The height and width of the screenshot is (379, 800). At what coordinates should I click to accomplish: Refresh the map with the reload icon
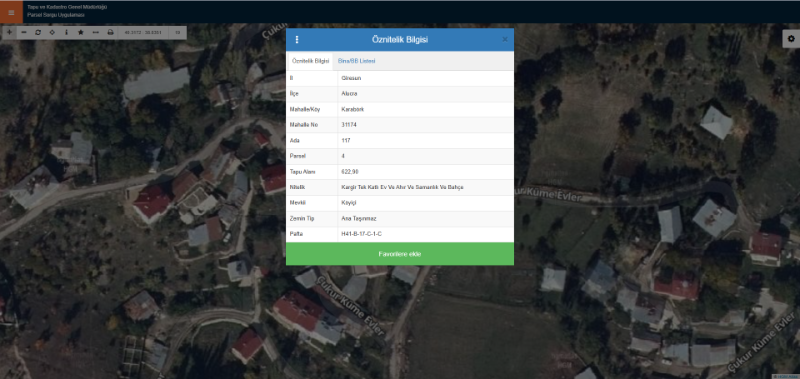38,33
